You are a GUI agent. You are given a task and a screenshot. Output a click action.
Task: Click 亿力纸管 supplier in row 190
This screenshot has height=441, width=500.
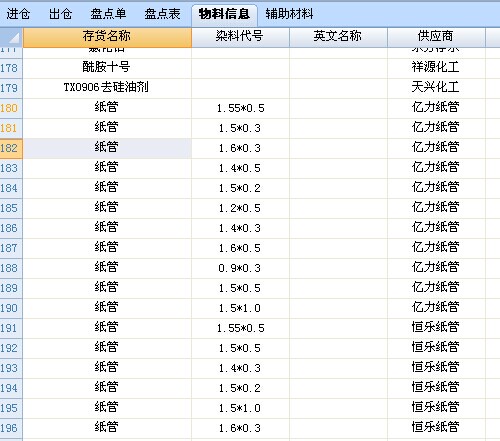(436, 308)
